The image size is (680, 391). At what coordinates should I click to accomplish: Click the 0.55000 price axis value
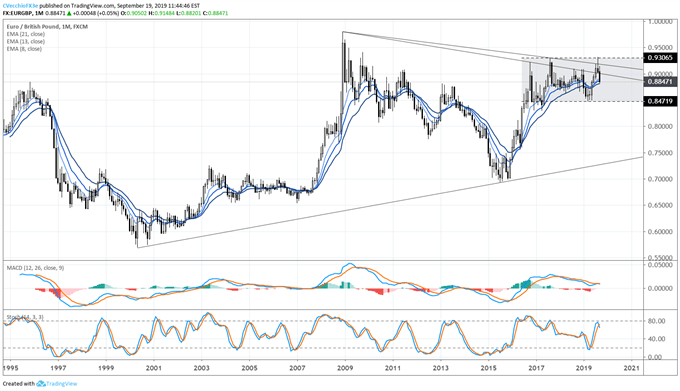[x=661, y=257]
